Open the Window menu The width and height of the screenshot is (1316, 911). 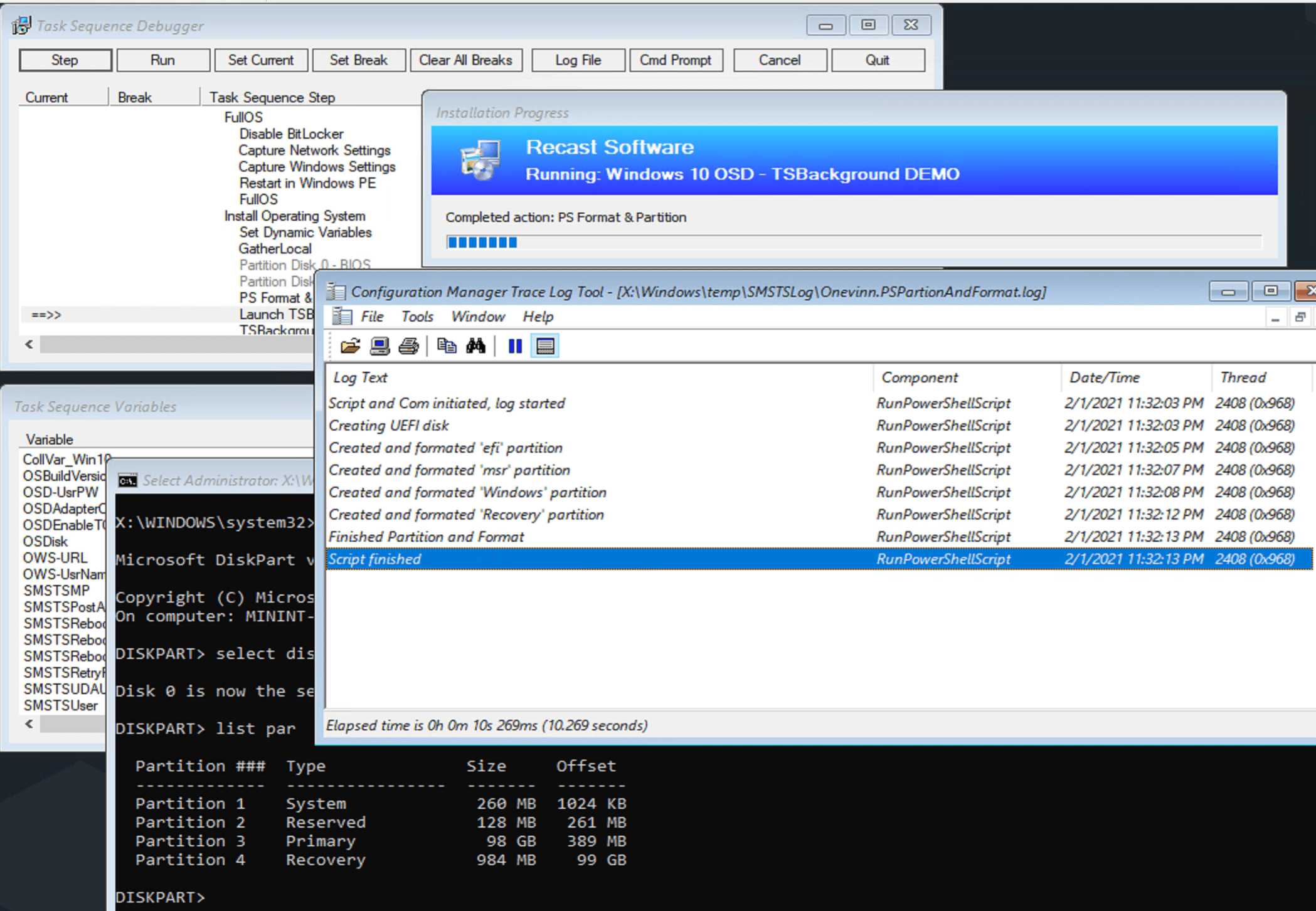click(477, 317)
